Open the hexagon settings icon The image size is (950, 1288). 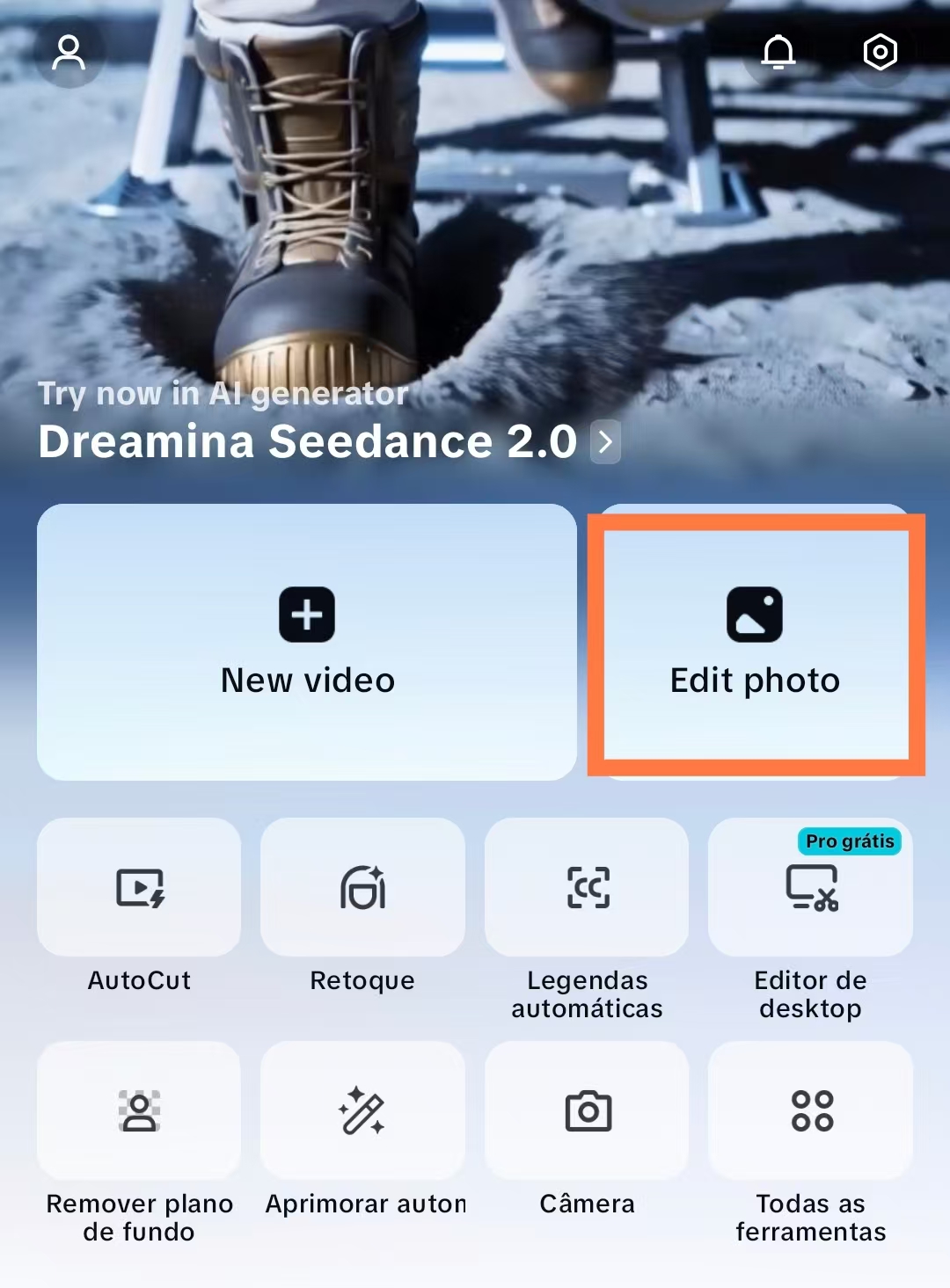point(880,52)
